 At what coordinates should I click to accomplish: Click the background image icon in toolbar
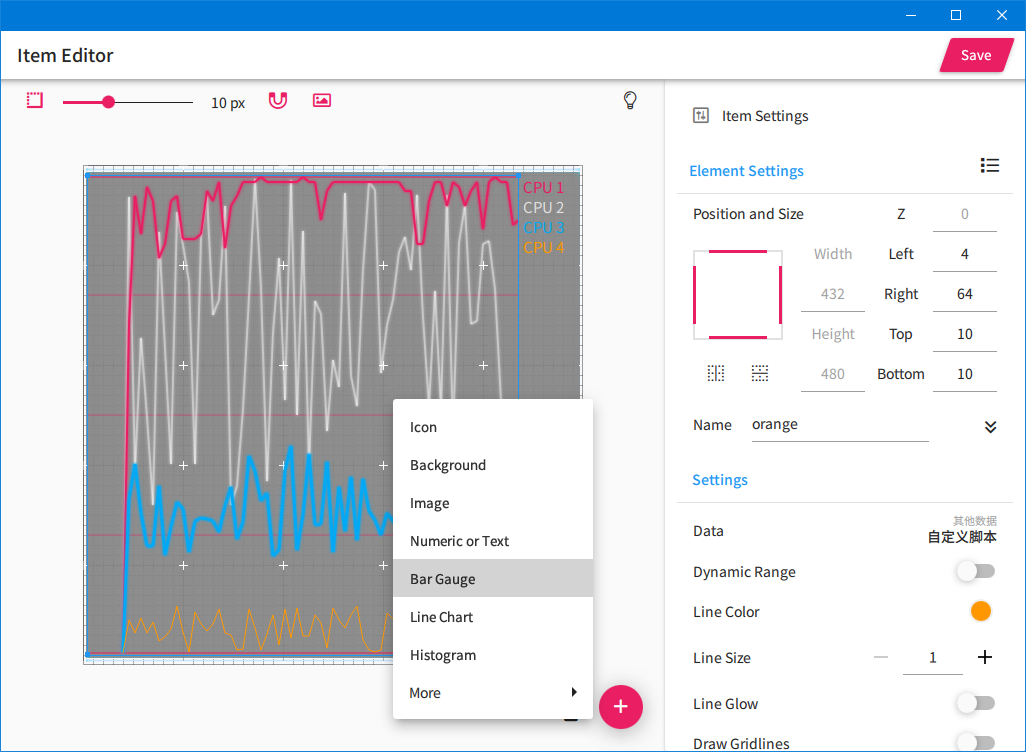pyautogui.click(x=321, y=101)
